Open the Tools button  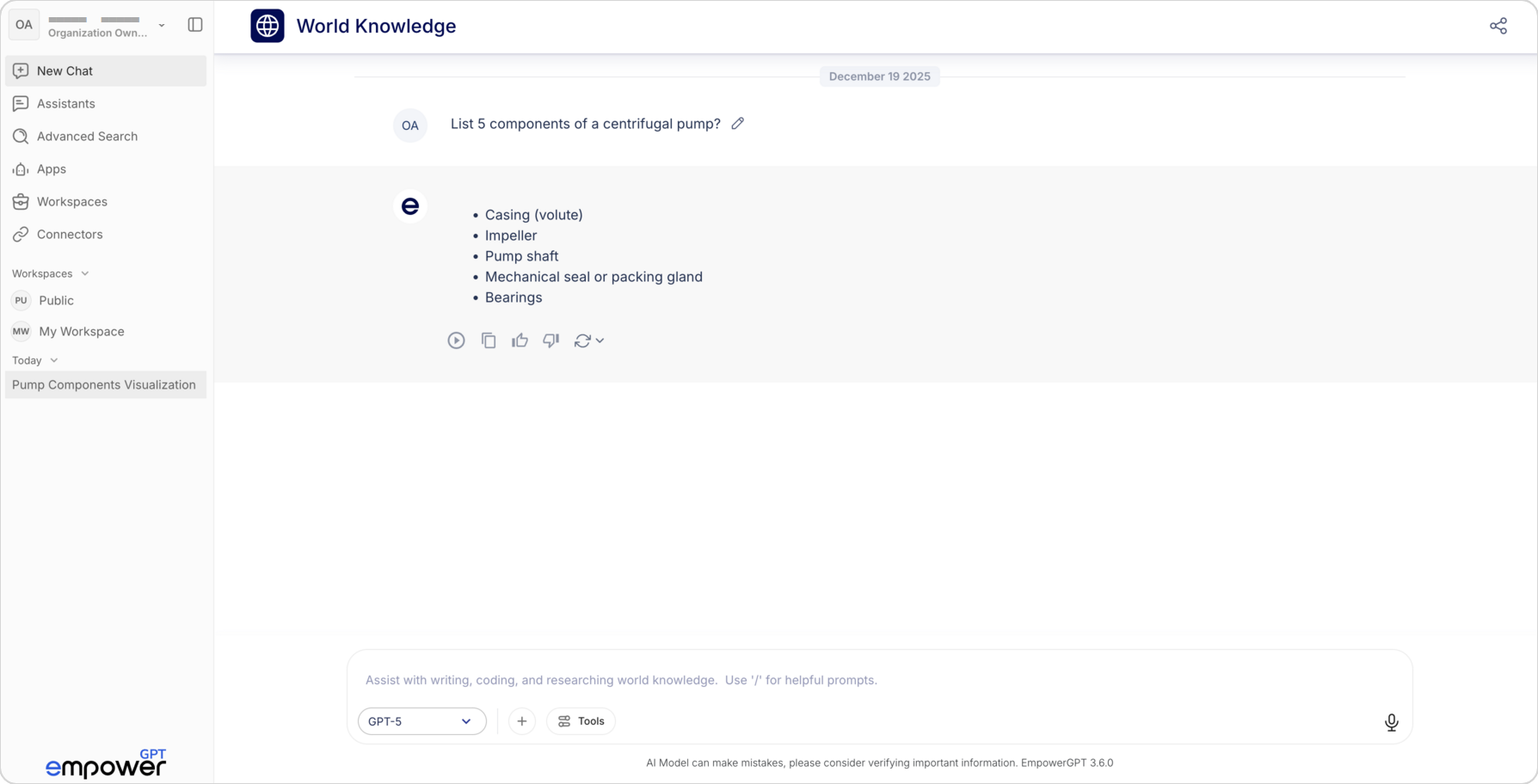[581, 721]
